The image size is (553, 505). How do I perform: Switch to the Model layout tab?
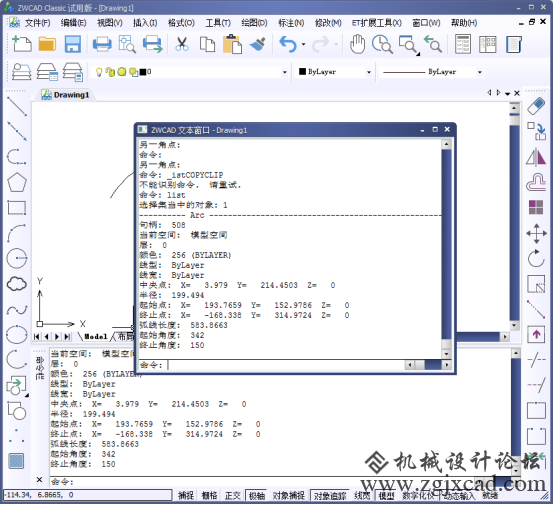(96, 336)
